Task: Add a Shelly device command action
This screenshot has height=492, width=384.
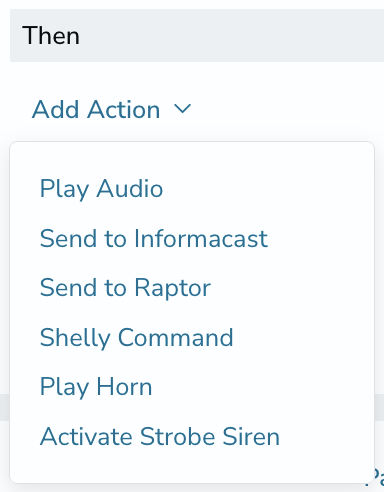Action: point(136,337)
